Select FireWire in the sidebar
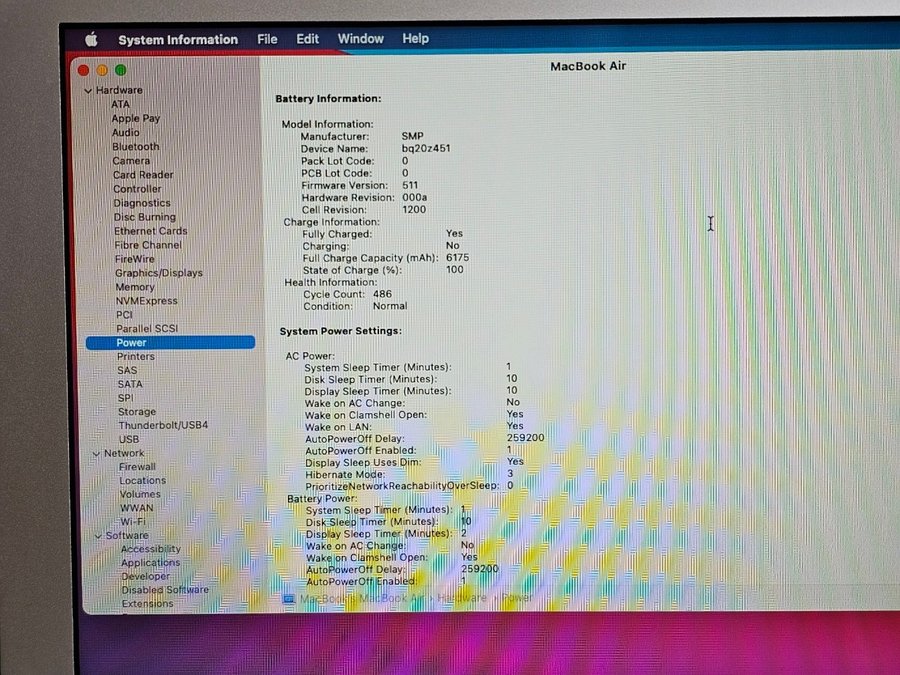The height and width of the screenshot is (675, 900). 135,259
